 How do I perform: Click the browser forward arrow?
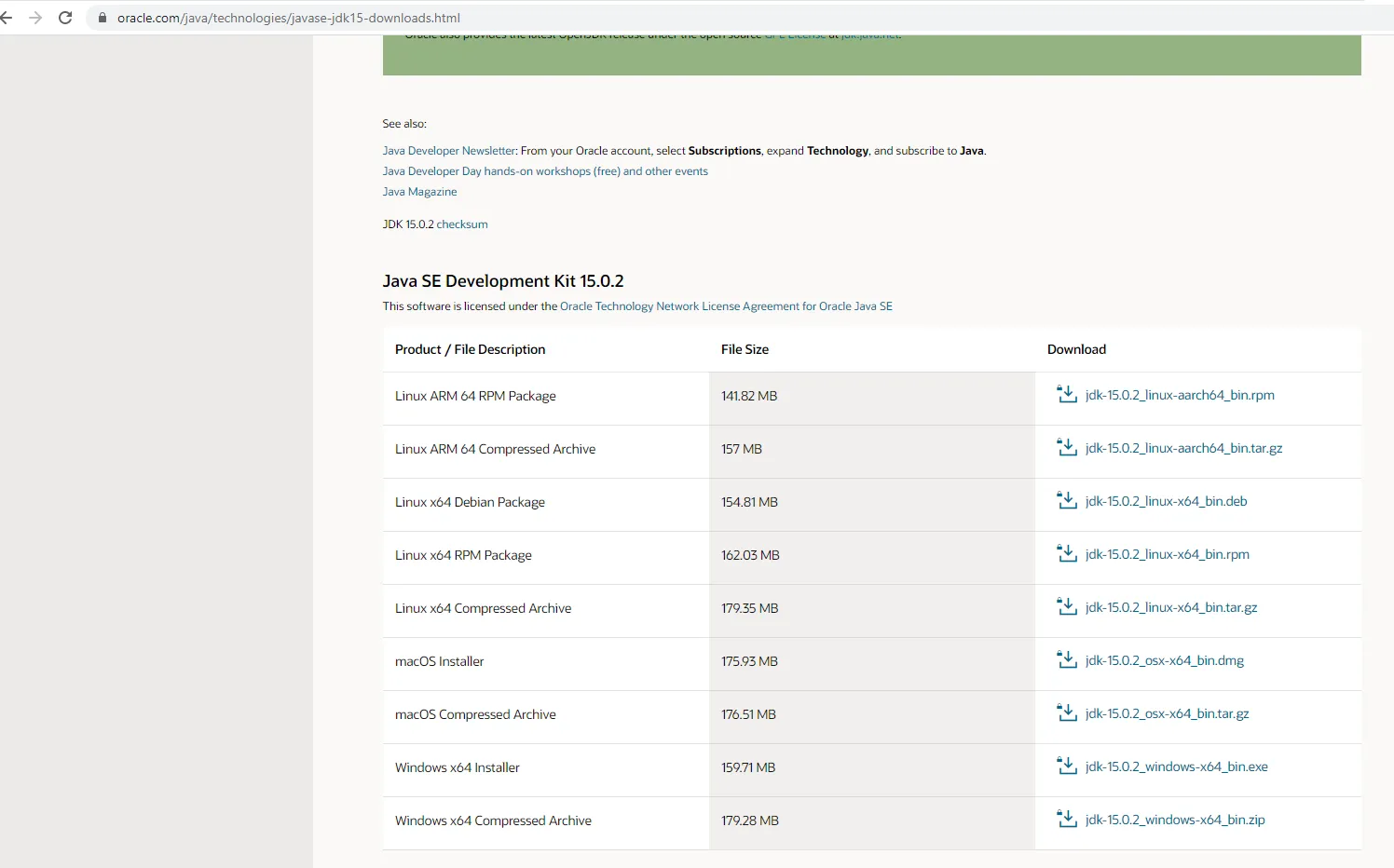tap(35, 18)
